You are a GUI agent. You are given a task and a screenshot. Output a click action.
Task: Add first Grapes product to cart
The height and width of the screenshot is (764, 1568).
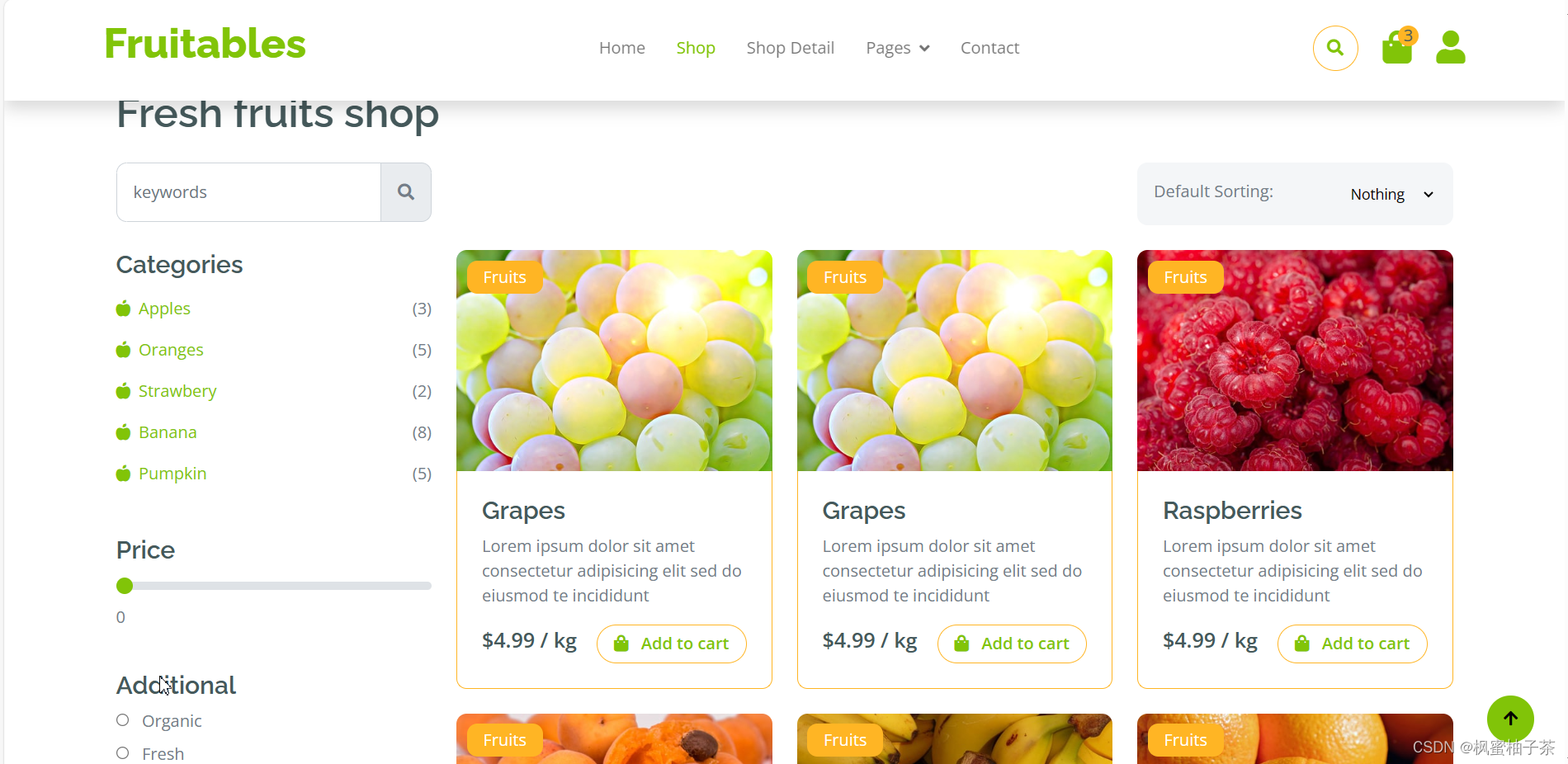tap(672, 644)
